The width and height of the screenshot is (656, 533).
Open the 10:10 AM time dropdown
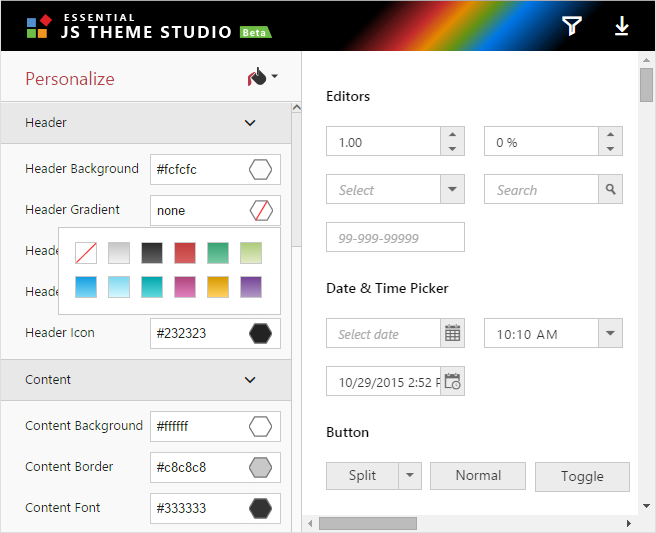click(610, 333)
